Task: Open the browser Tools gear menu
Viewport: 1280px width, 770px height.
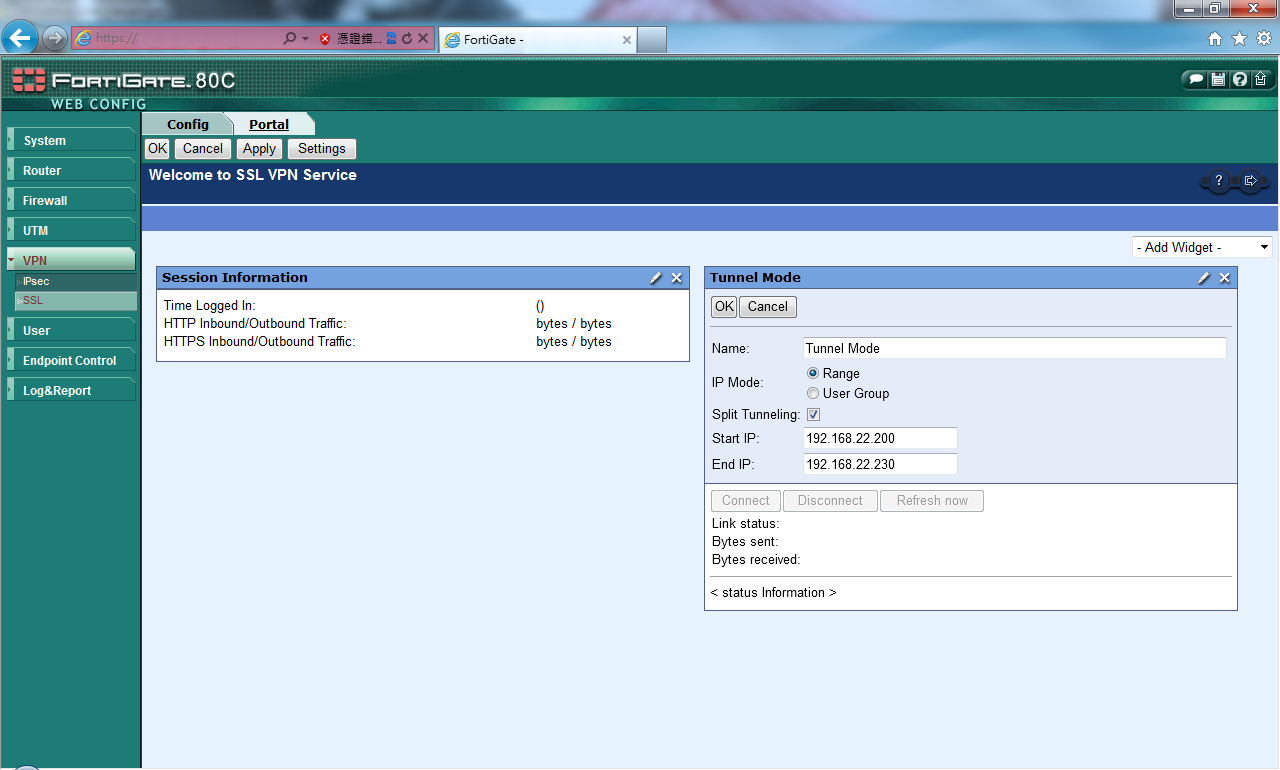Action: (1264, 38)
